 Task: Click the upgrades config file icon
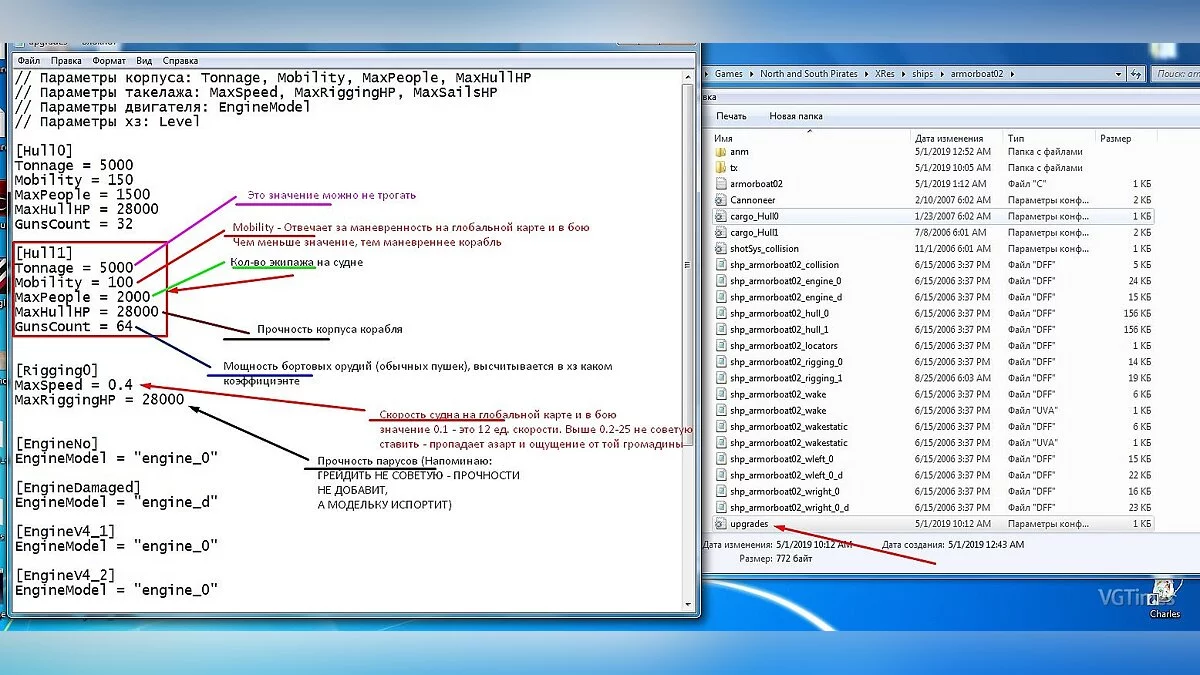click(x=720, y=523)
